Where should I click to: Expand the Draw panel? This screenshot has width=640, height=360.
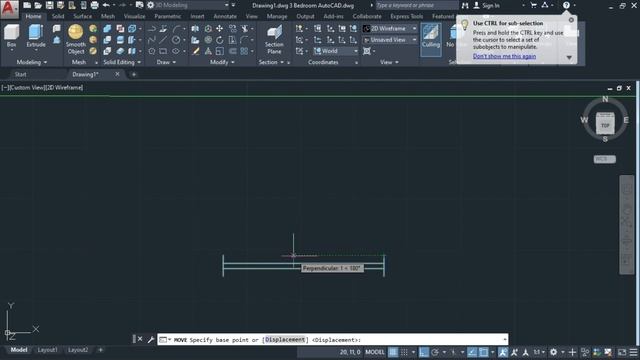(167, 62)
